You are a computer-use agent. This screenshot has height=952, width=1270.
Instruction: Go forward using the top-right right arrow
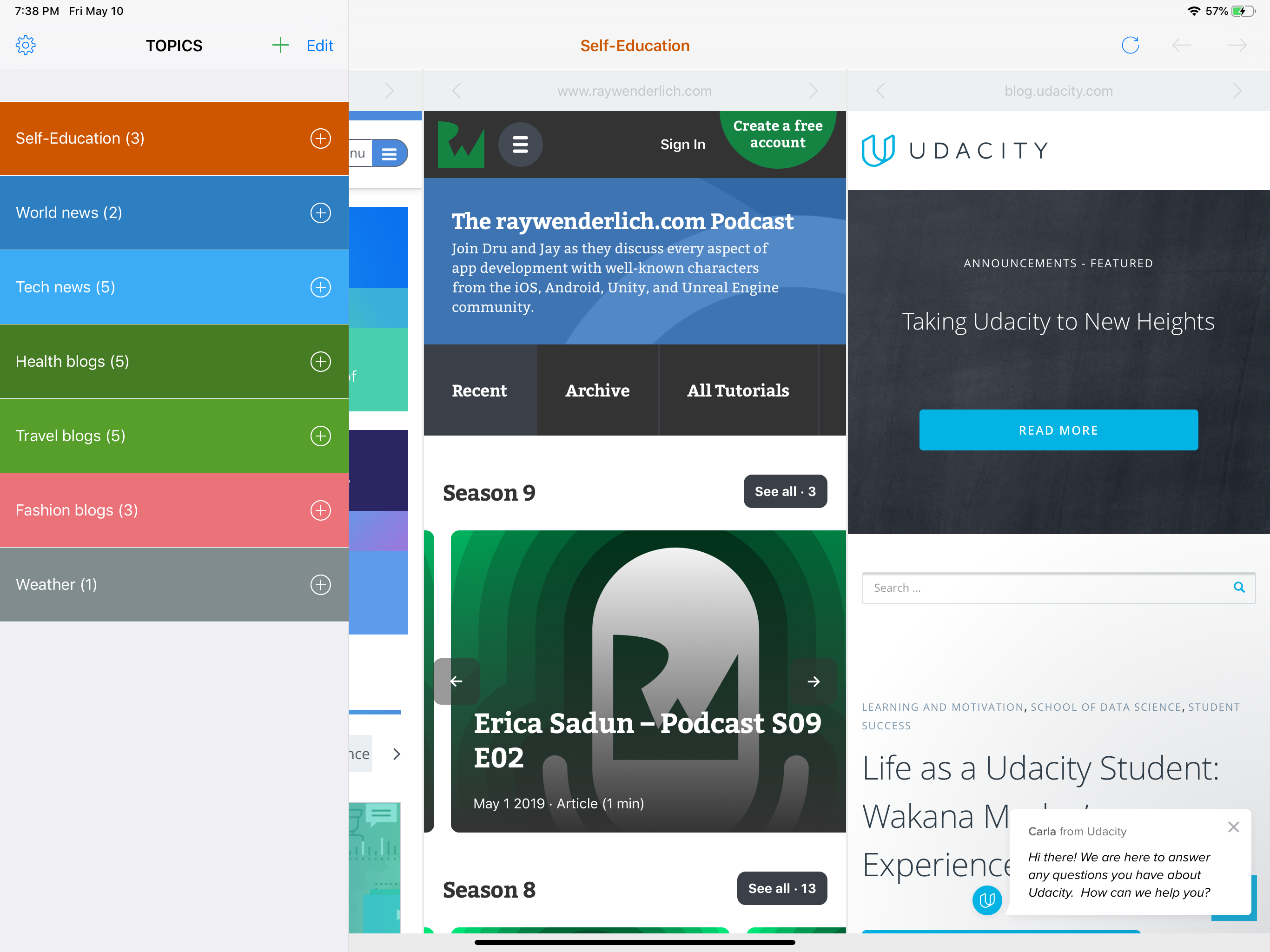1237,46
